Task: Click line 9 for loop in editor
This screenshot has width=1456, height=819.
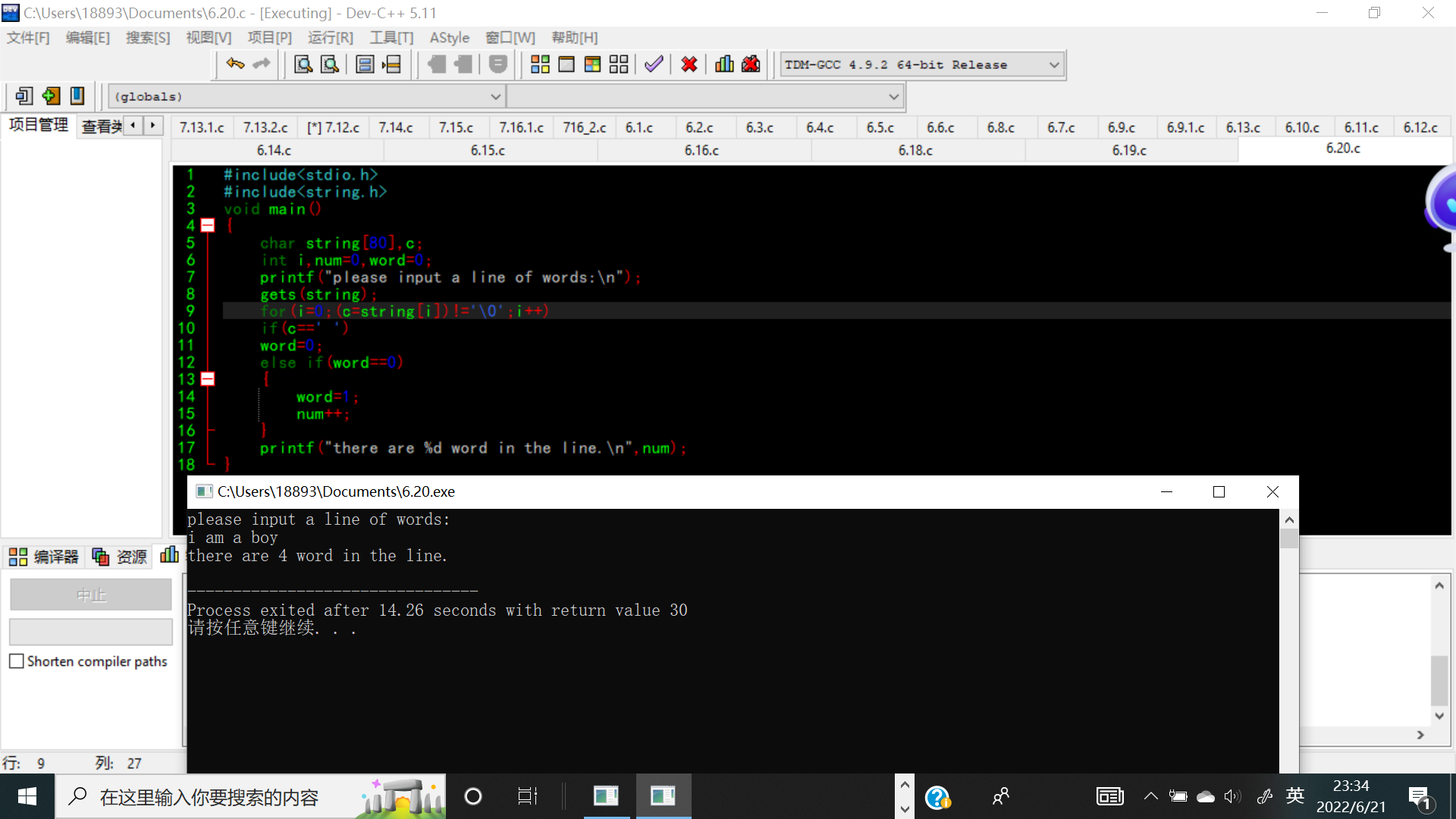Action: pyautogui.click(x=404, y=311)
